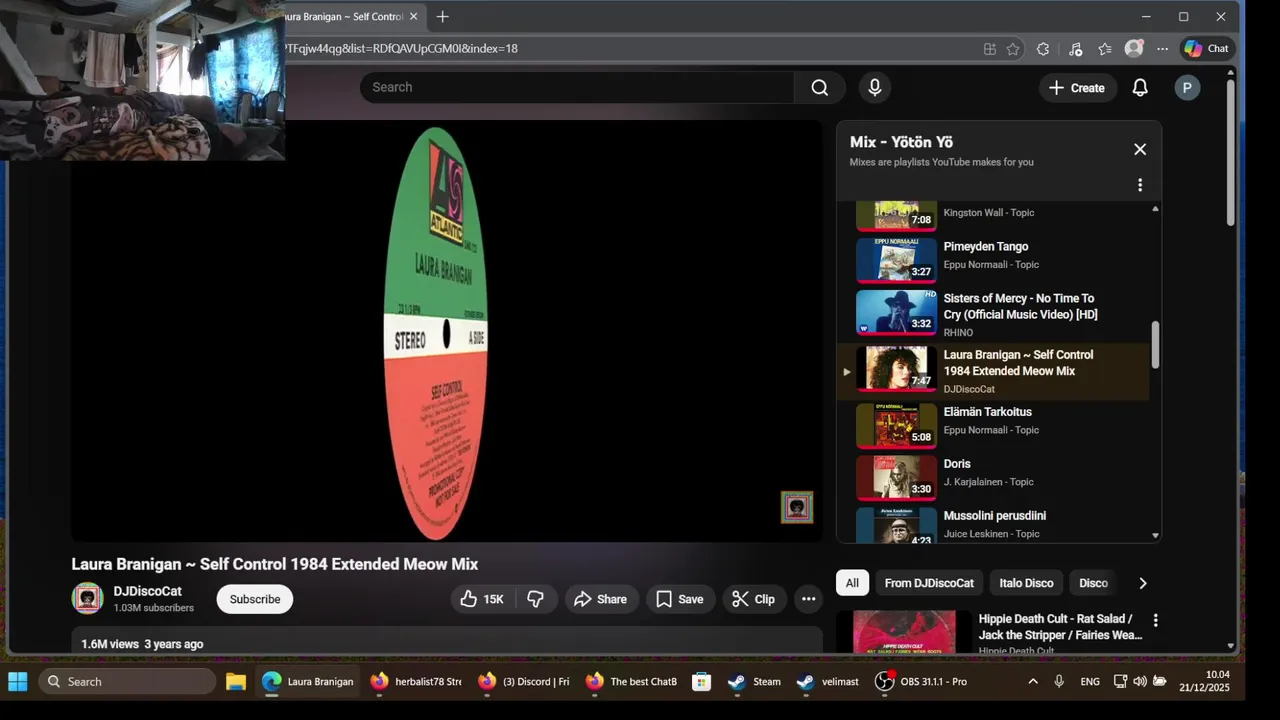This screenshot has height=720, width=1280.
Task: Open YouTube notifications bell
Action: pyautogui.click(x=1140, y=88)
